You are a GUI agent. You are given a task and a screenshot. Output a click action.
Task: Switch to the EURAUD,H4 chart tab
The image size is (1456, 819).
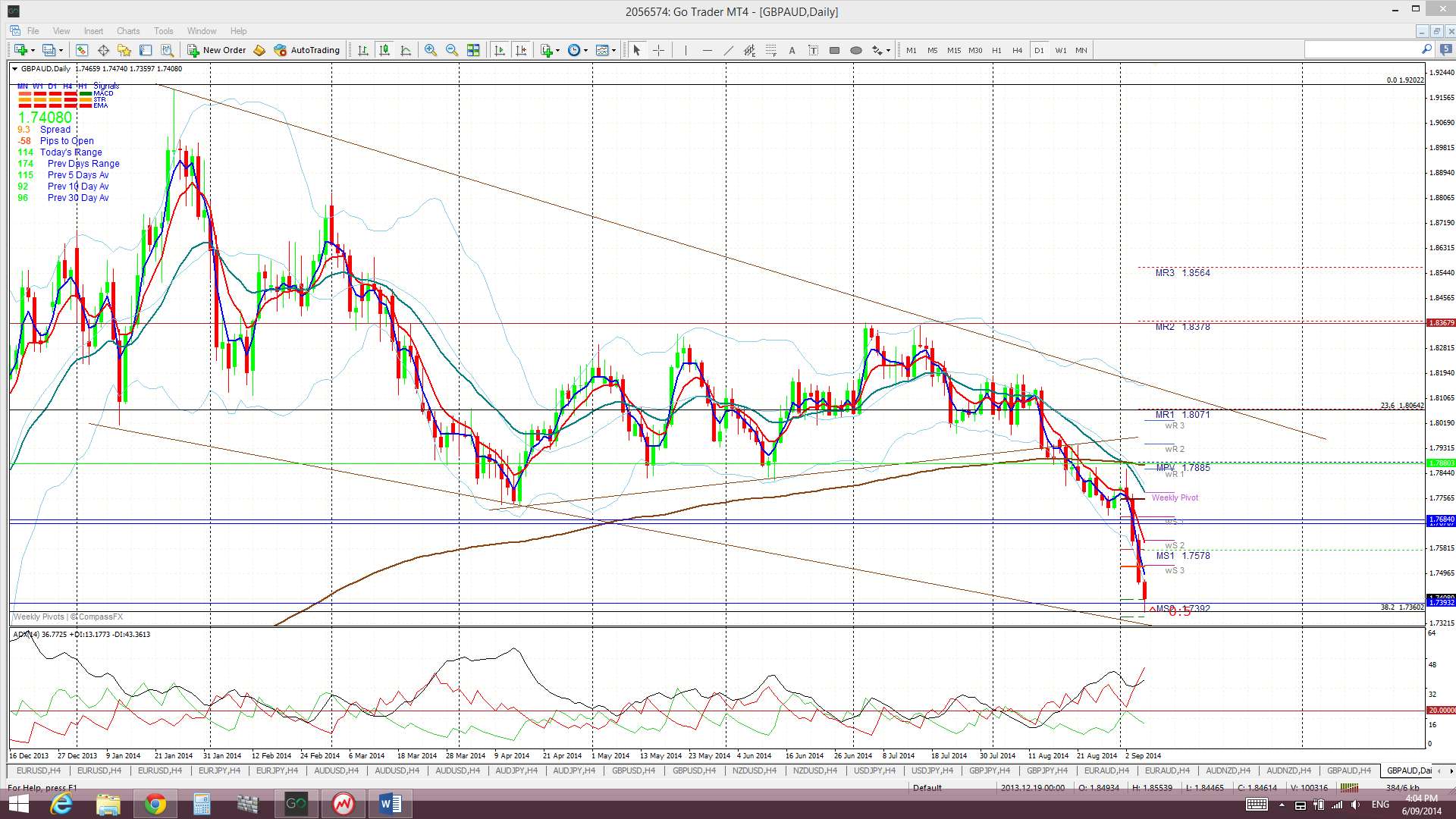coord(1106,770)
